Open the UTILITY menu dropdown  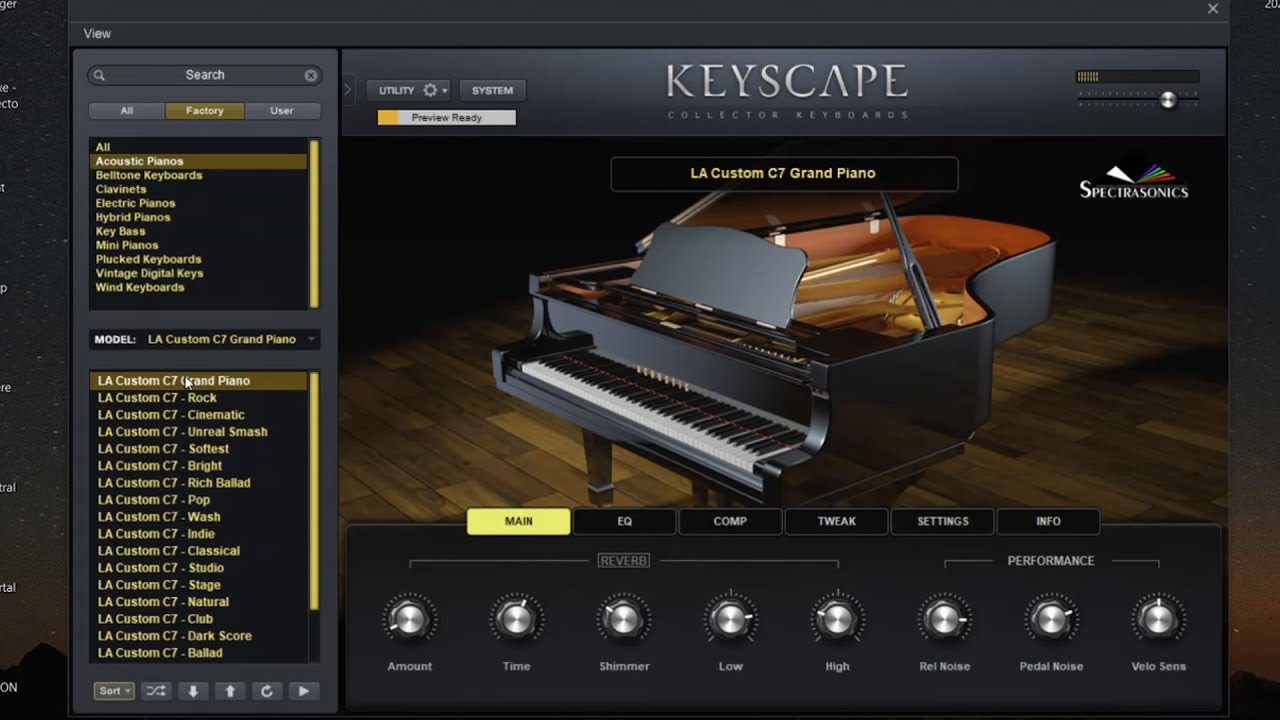point(408,90)
